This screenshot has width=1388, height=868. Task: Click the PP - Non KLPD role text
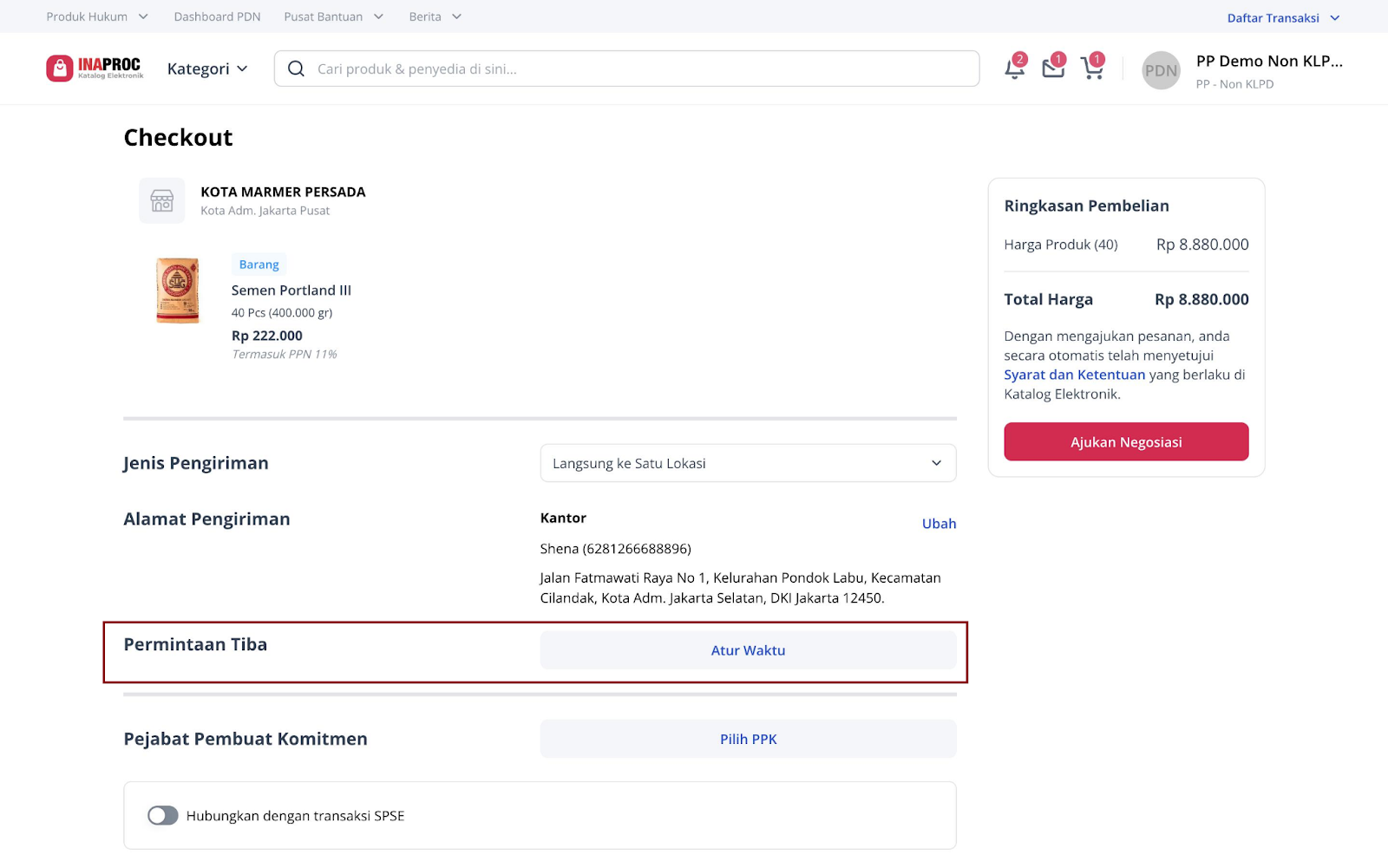point(1234,84)
